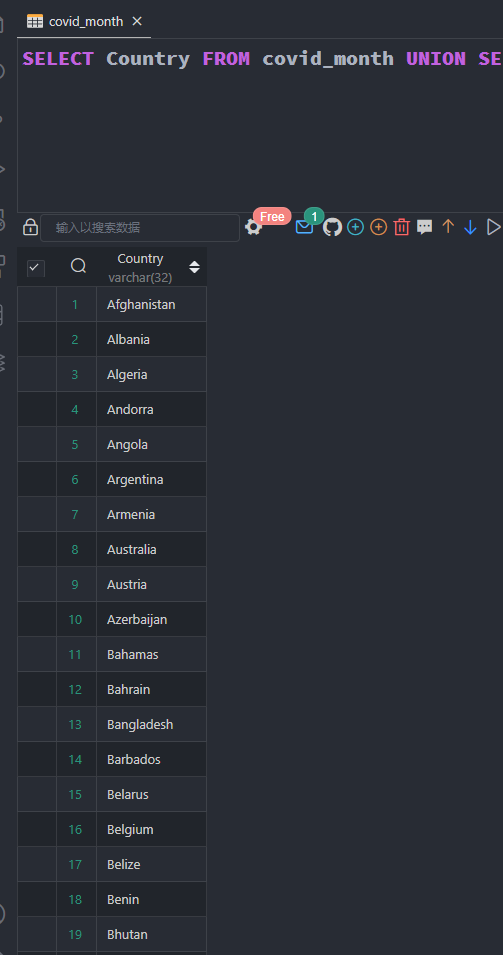This screenshot has width=503, height=955.
Task: Select the Austria cell
Action: (152, 585)
